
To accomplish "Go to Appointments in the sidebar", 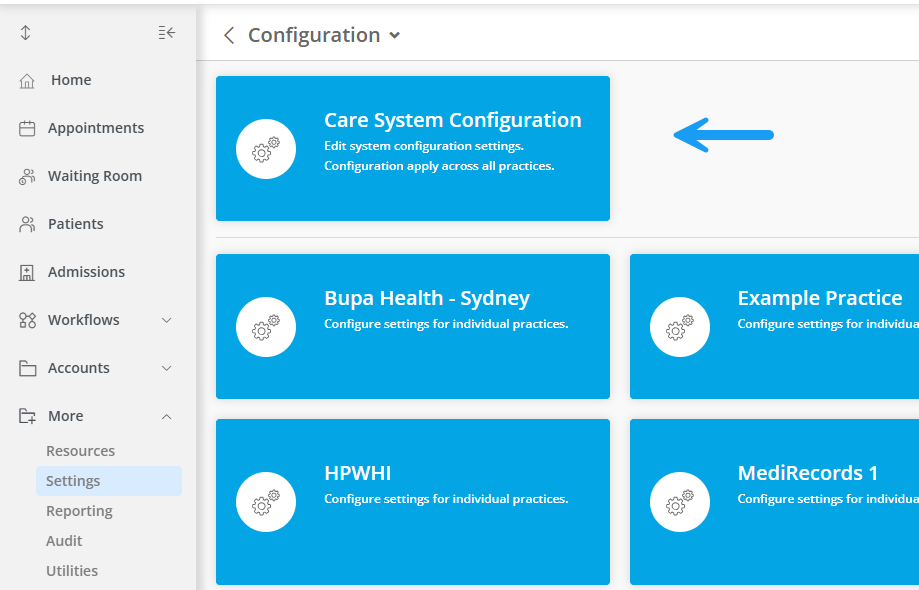I will point(96,128).
